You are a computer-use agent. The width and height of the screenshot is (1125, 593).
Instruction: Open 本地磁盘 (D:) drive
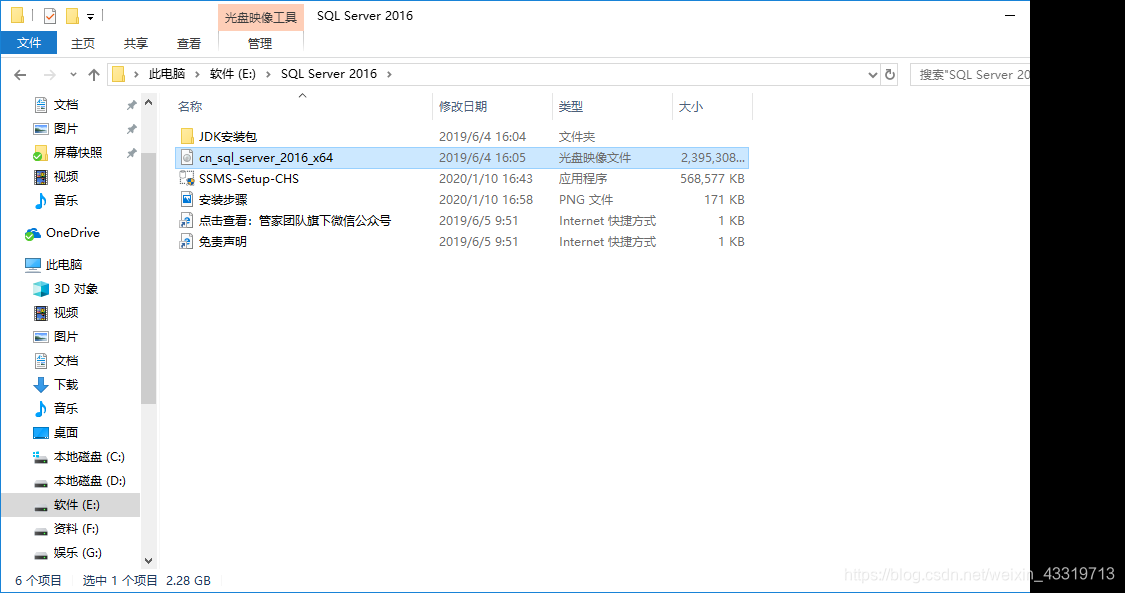[89, 481]
